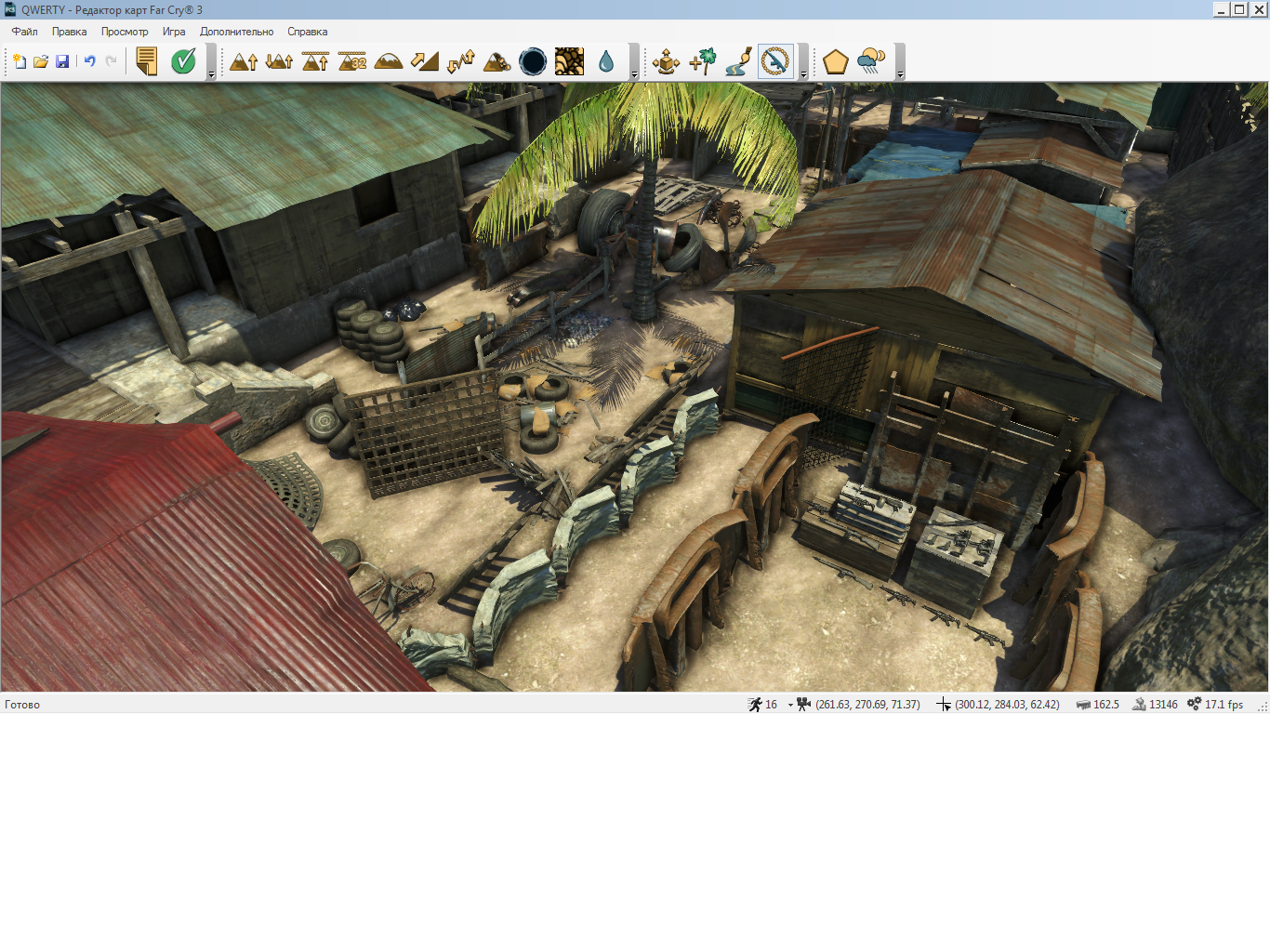Open the movement speed dropdown arrow
Viewport: 1270px width, 952px height.
tap(790, 705)
